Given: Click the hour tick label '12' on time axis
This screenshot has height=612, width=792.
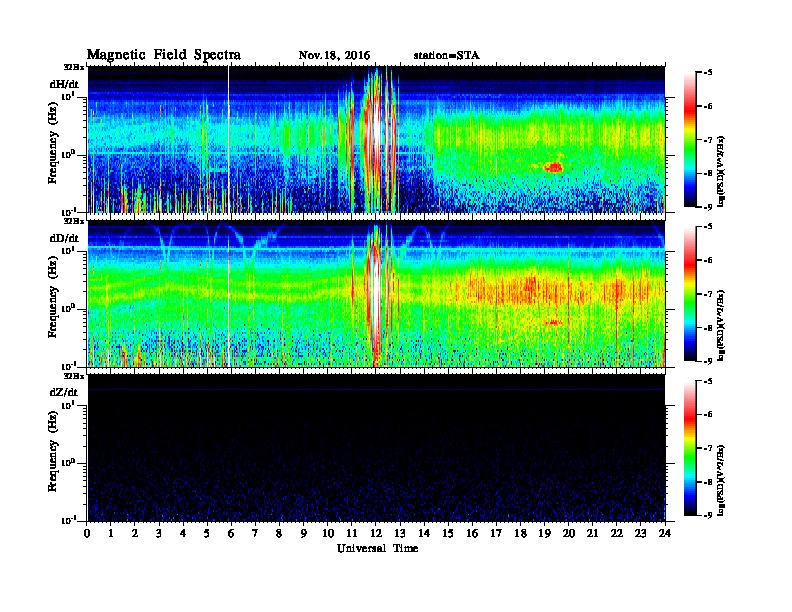Looking at the screenshot, I should click(375, 533).
